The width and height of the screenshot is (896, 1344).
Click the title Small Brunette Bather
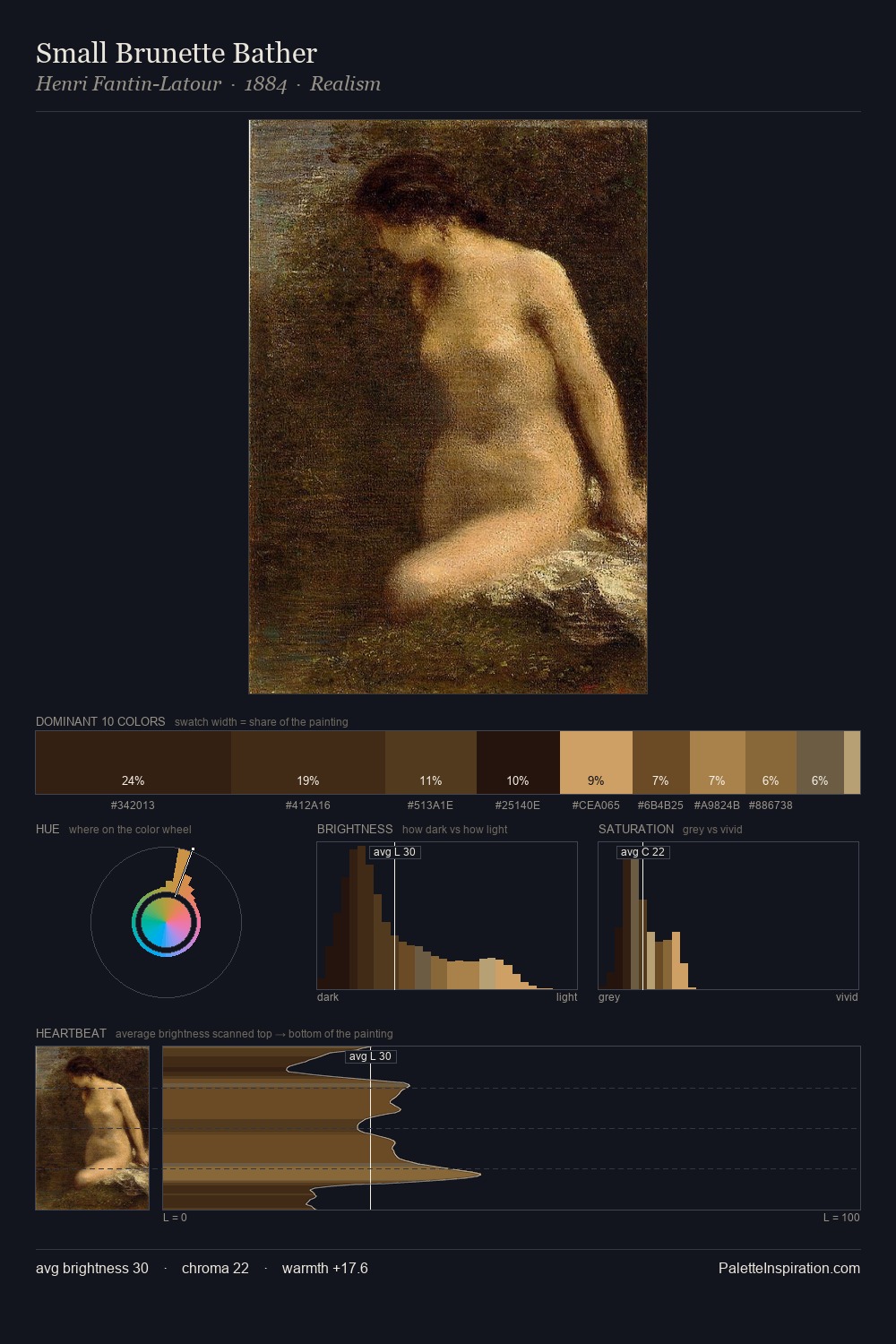177,54
